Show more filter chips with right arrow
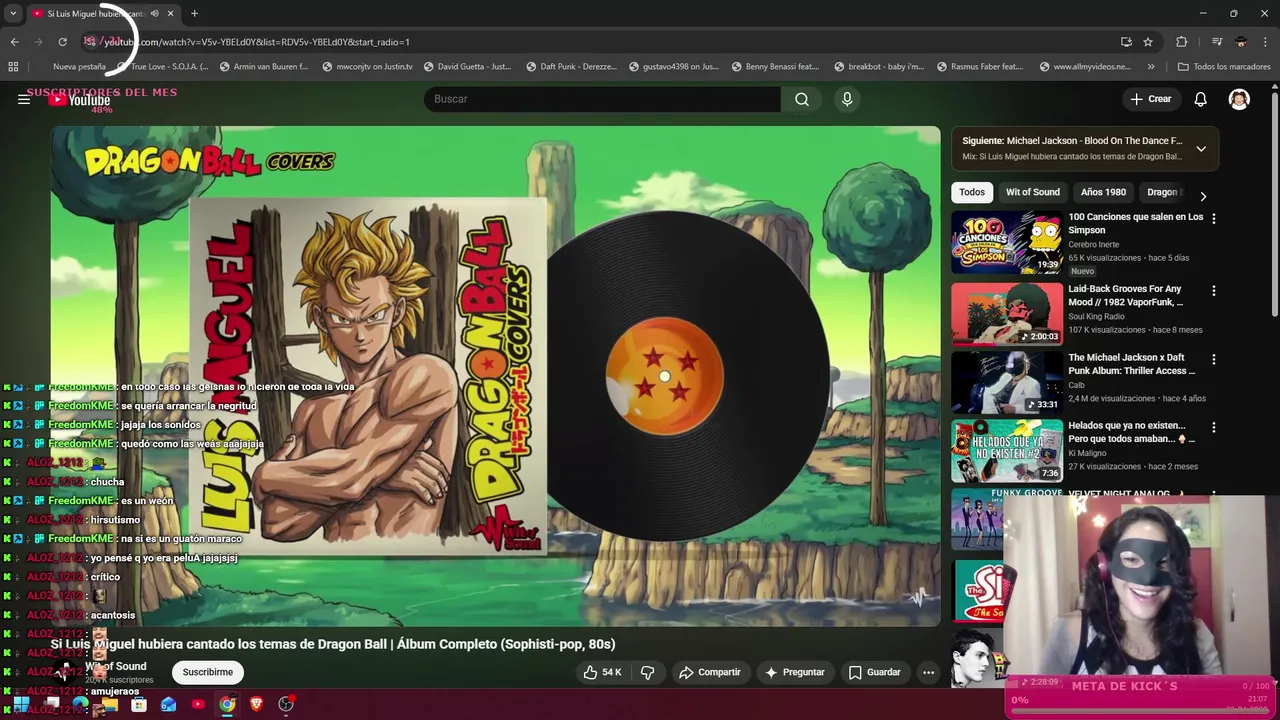Viewport: 1280px width, 720px height. (x=1203, y=196)
